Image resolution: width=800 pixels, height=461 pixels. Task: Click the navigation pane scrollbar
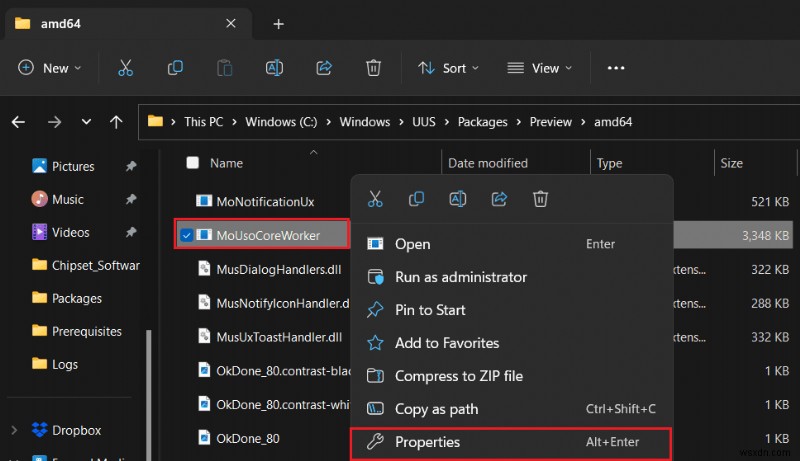click(149, 395)
